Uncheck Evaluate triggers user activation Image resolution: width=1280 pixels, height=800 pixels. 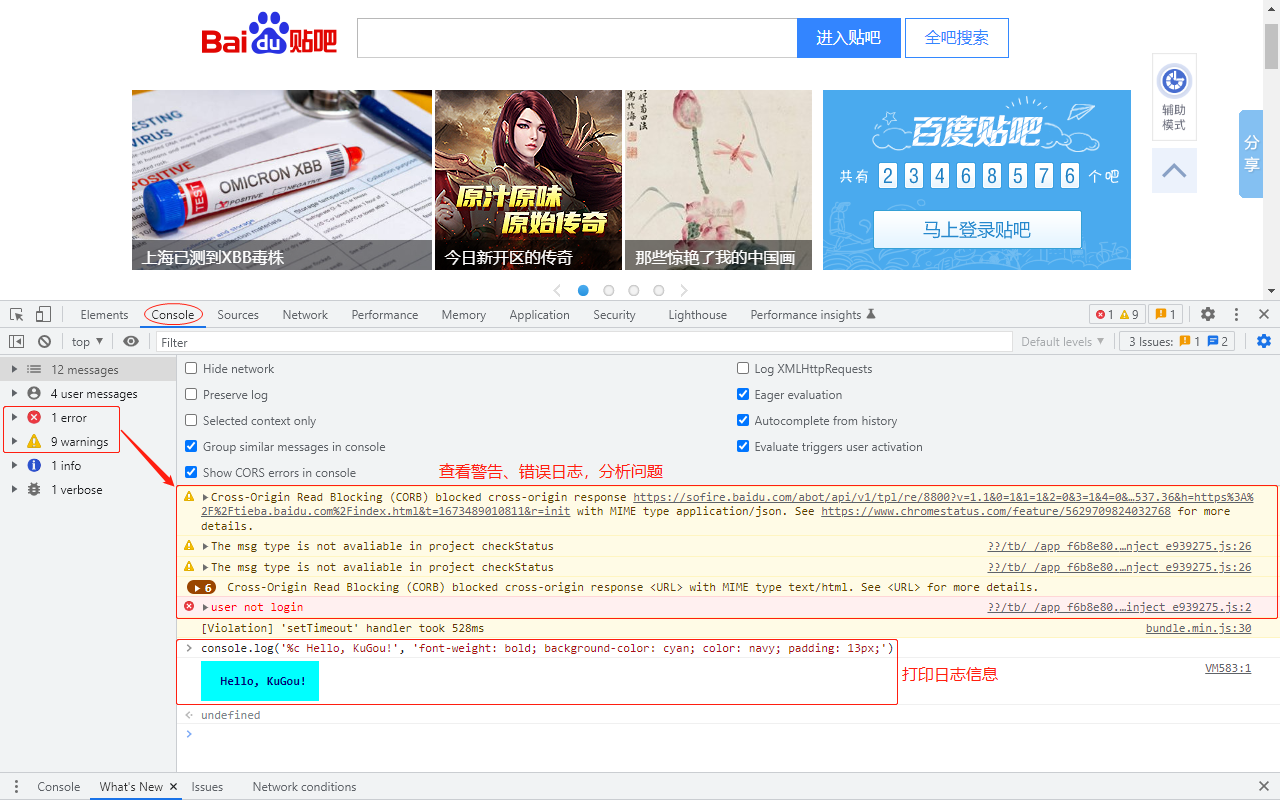743,447
